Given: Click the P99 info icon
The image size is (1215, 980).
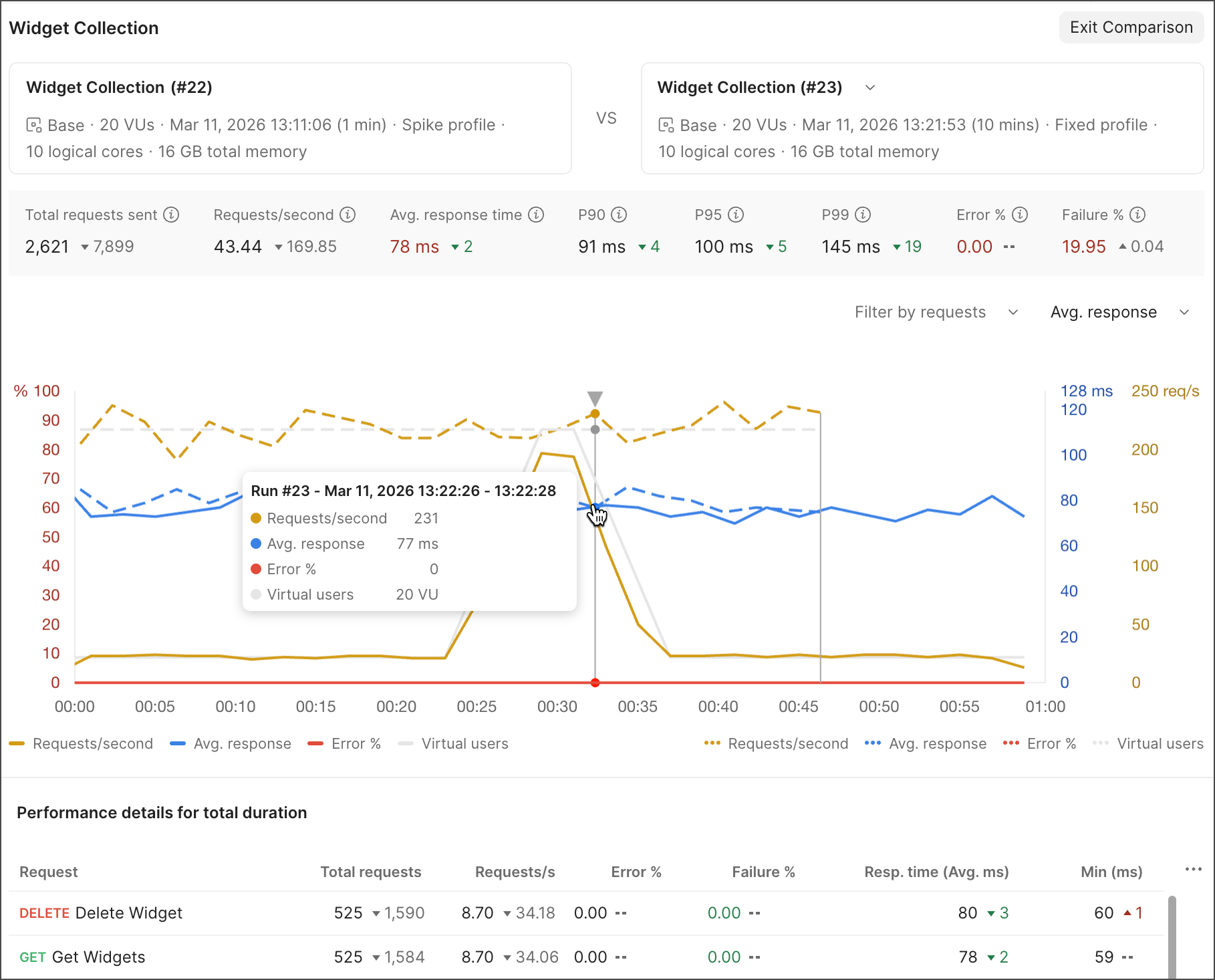Looking at the screenshot, I should point(863,215).
